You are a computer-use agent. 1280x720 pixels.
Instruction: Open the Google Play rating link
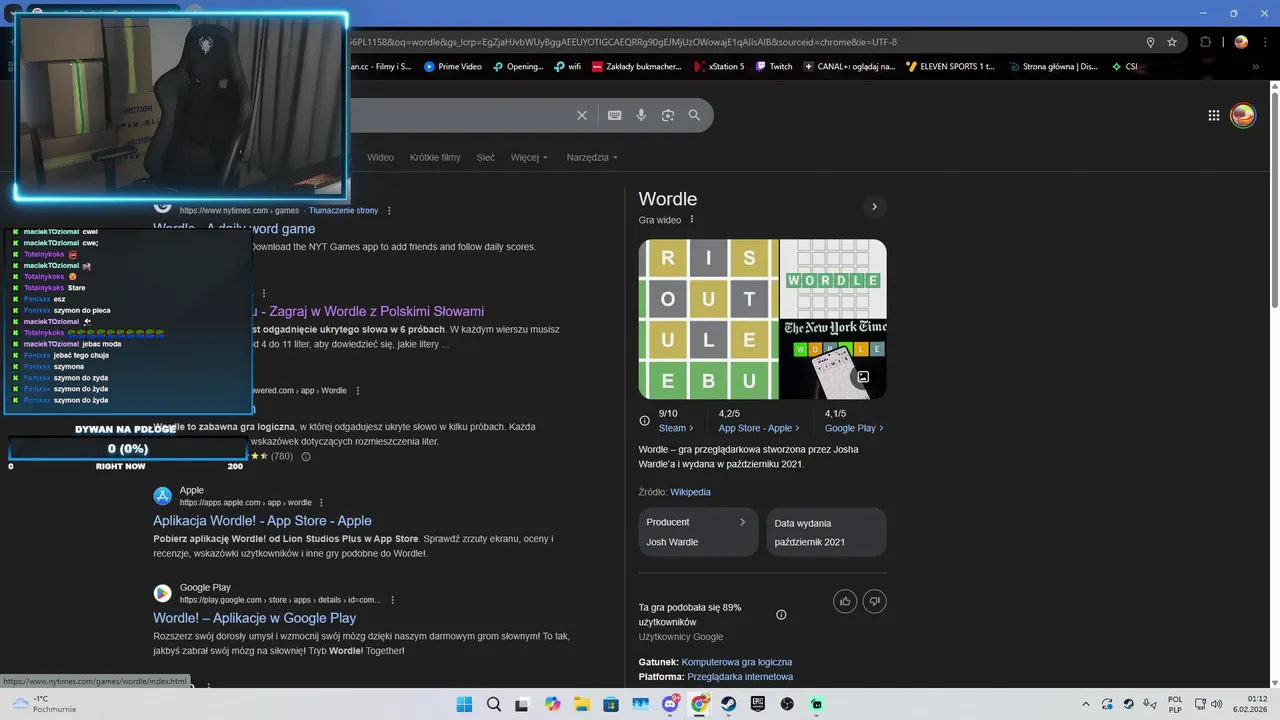(854, 428)
